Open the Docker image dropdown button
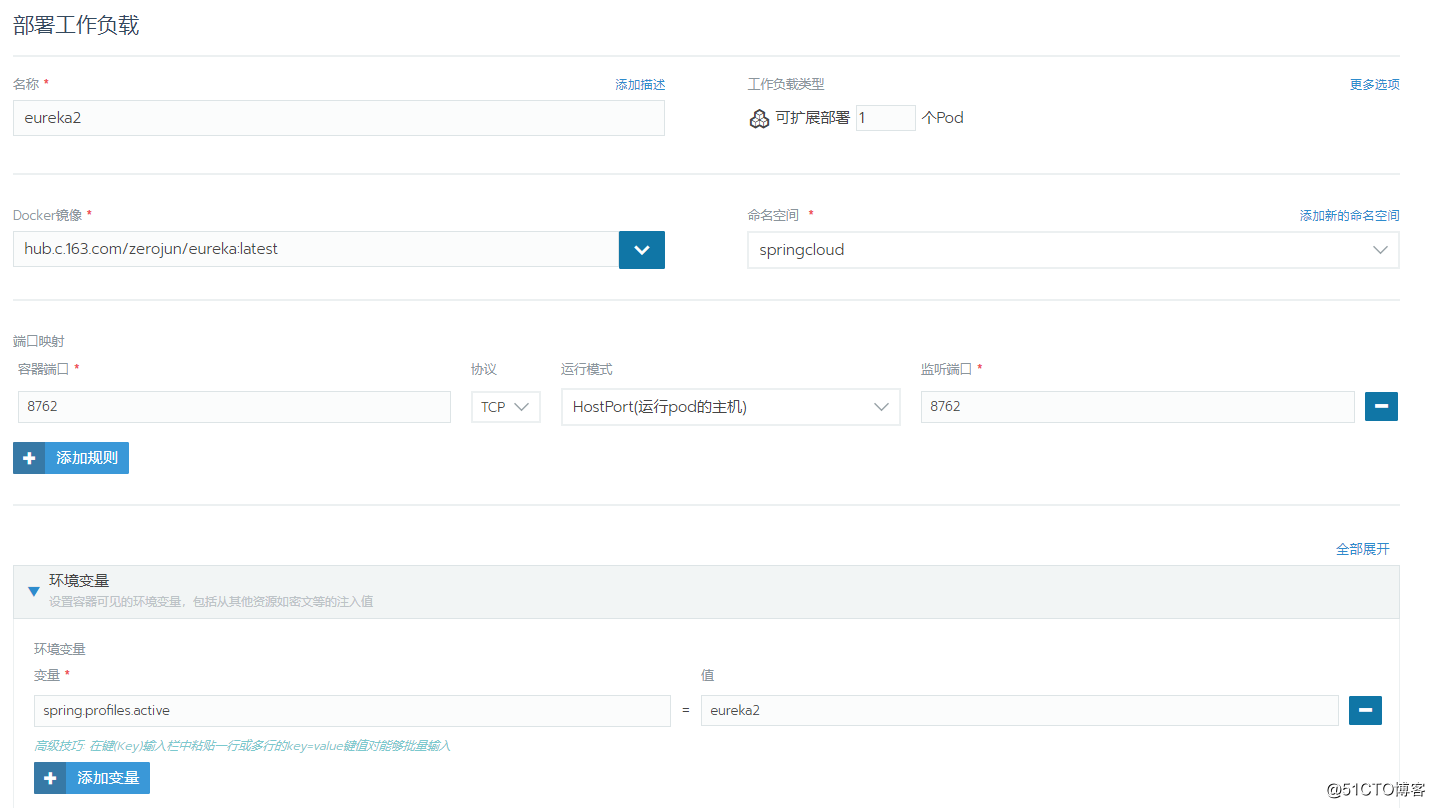The image size is (1435, 808). coord(642,250)
